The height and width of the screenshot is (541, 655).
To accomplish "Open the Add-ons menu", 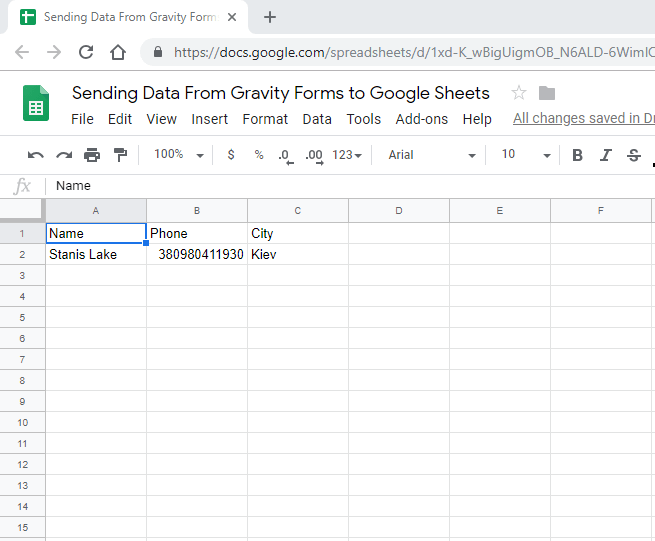I will (421, 119).
